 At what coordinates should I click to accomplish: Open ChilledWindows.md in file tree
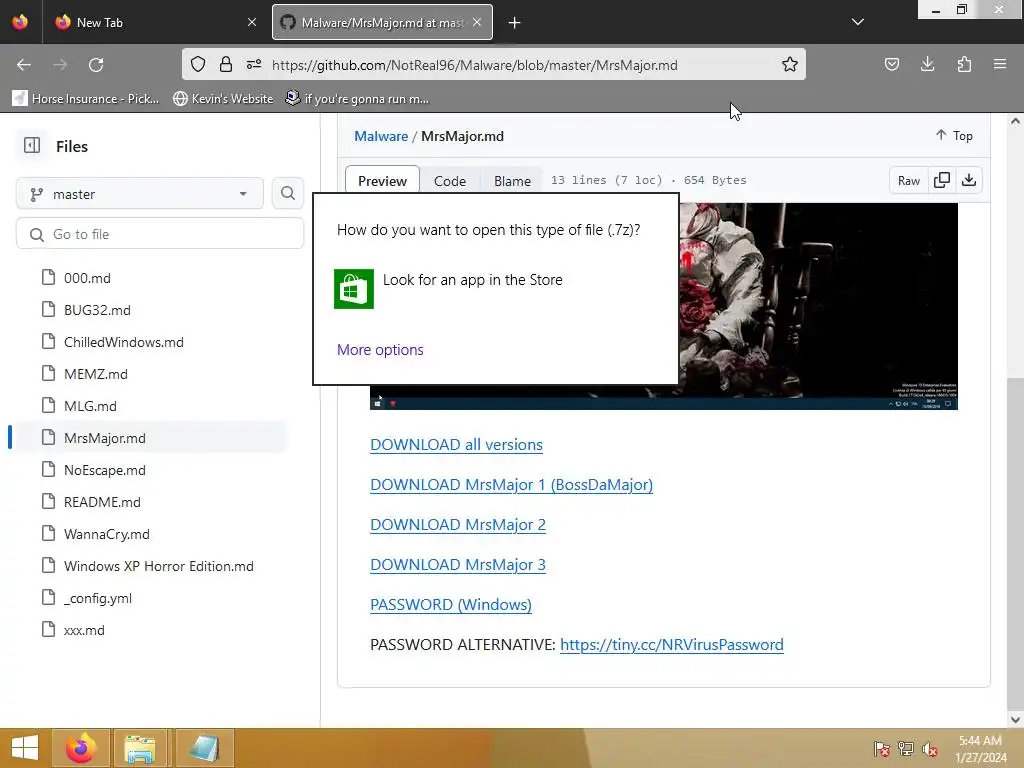tap(123, 342)
